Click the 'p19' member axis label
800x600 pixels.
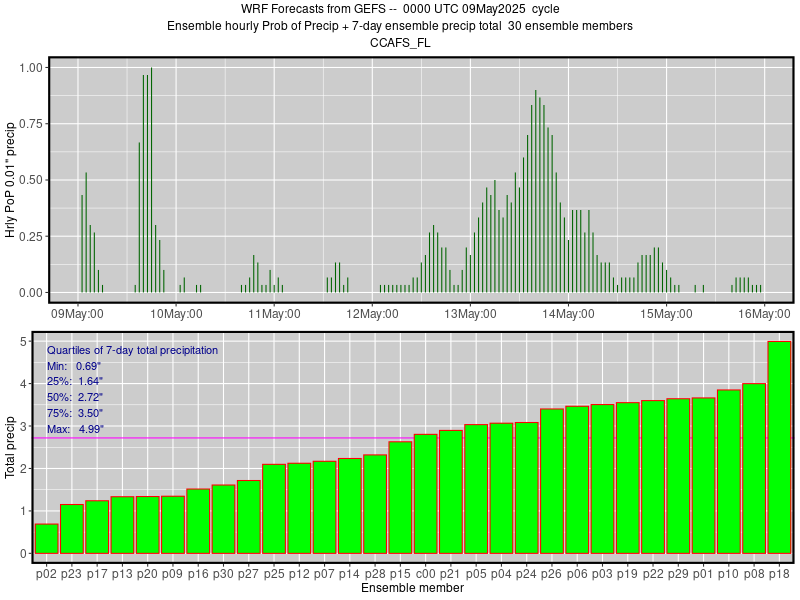(x=627, y=574)
